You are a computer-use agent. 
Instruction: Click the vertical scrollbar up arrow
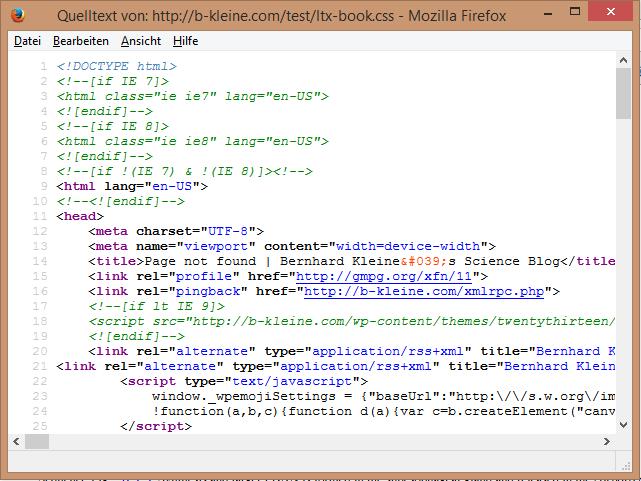click(x=623, y=60)
